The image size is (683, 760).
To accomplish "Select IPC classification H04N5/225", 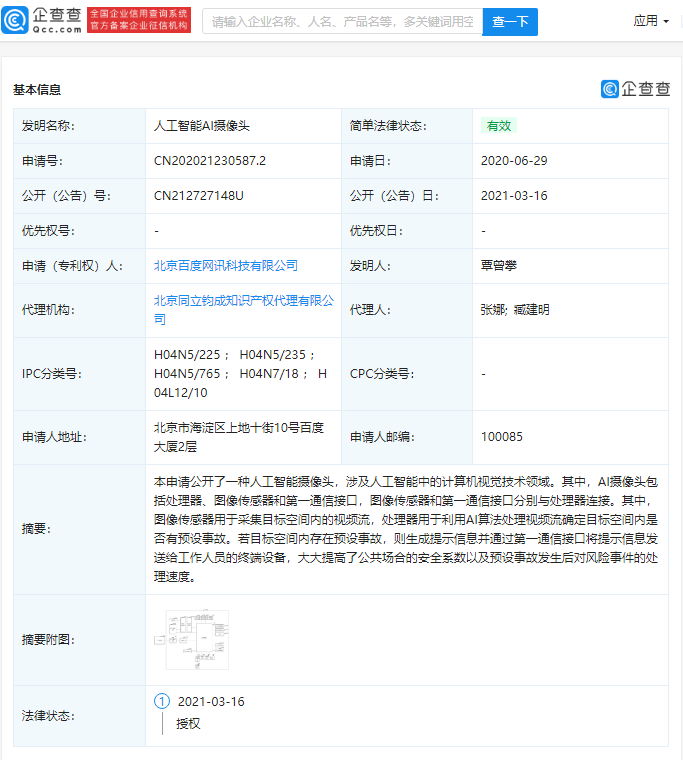I will click(187, 354).
